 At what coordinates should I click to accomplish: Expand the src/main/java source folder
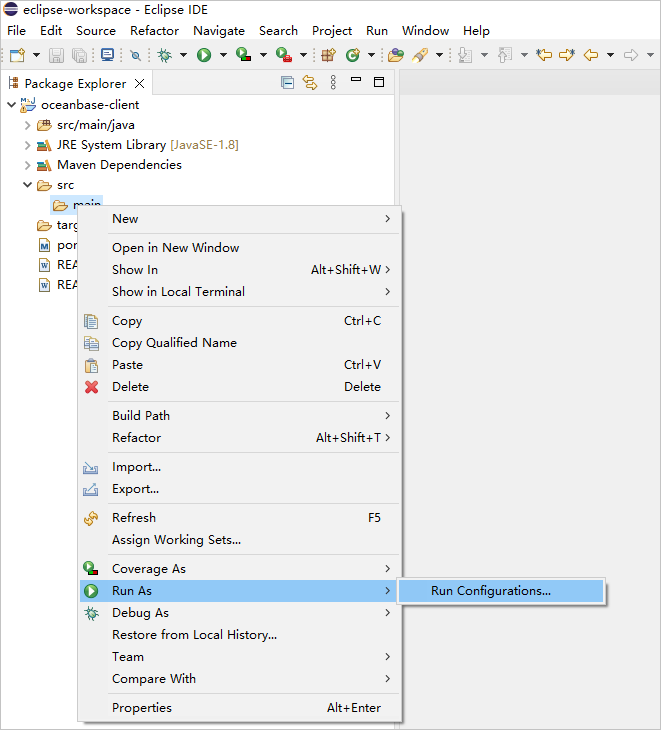pos(27,125)
